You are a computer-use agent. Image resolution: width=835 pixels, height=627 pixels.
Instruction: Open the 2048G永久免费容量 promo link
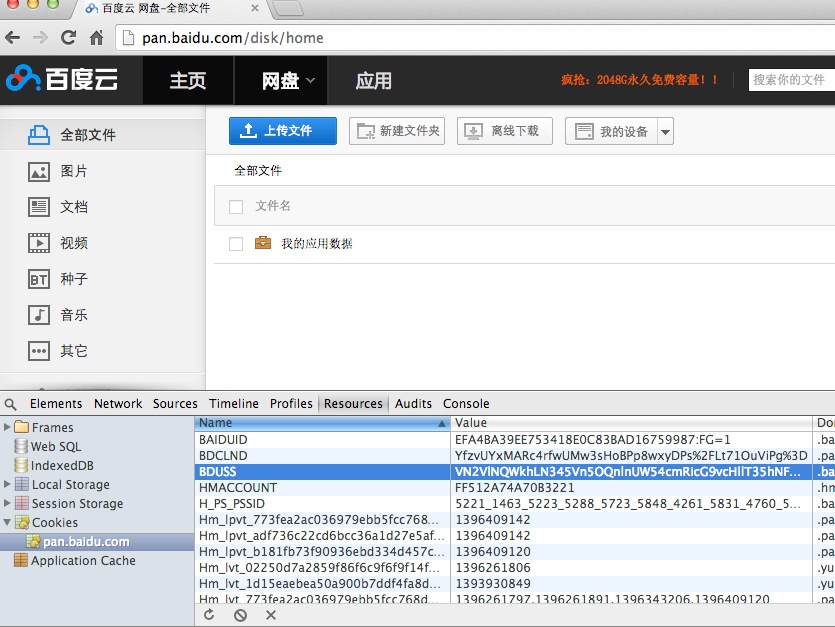(640, 80)
